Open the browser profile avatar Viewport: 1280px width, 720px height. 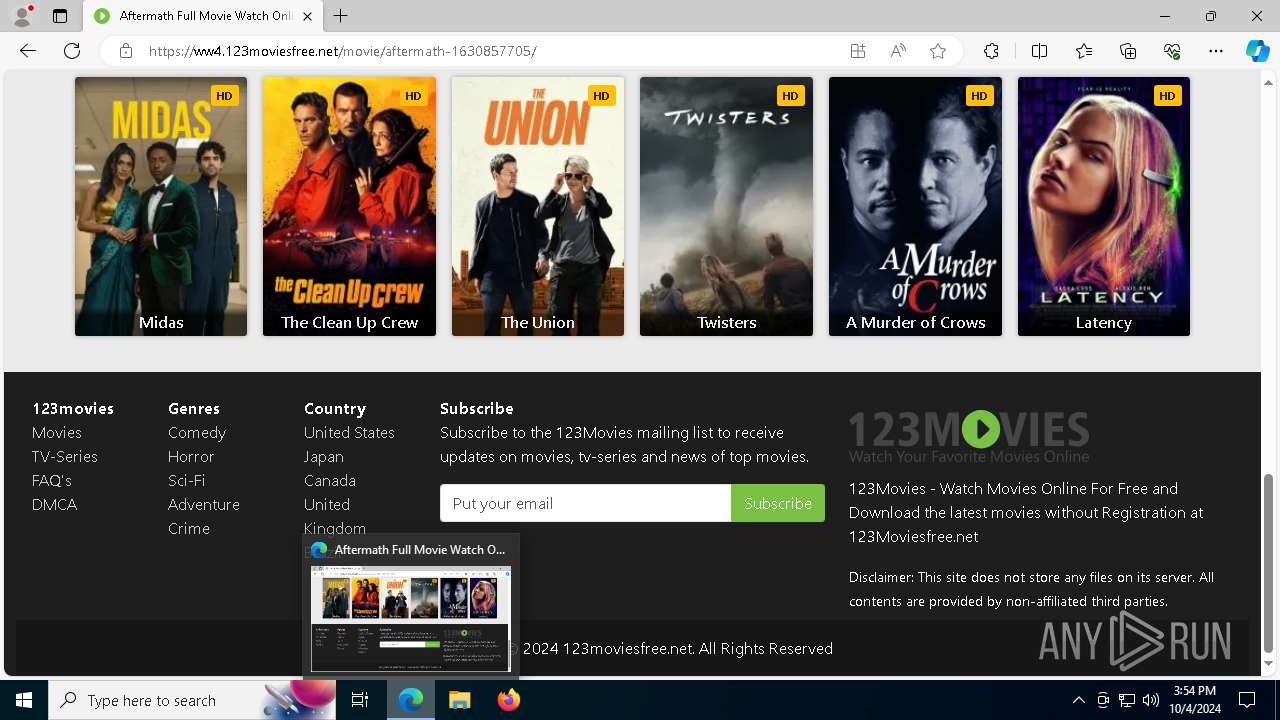(x=22, y=16)
